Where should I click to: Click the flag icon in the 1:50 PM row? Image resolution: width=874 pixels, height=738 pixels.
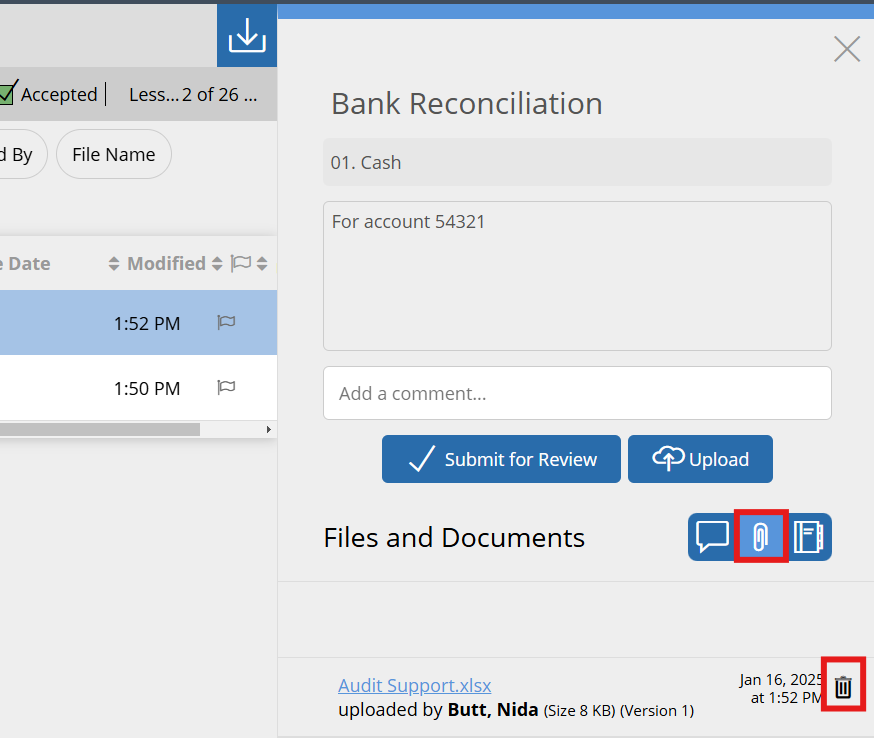[227, 387]
